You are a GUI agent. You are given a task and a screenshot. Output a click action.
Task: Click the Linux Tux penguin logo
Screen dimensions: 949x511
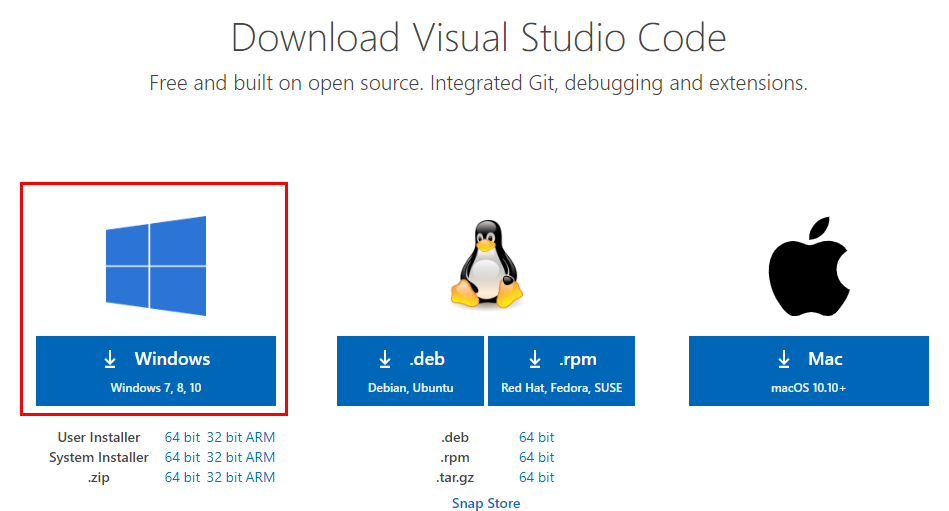(x=487, y=265)
